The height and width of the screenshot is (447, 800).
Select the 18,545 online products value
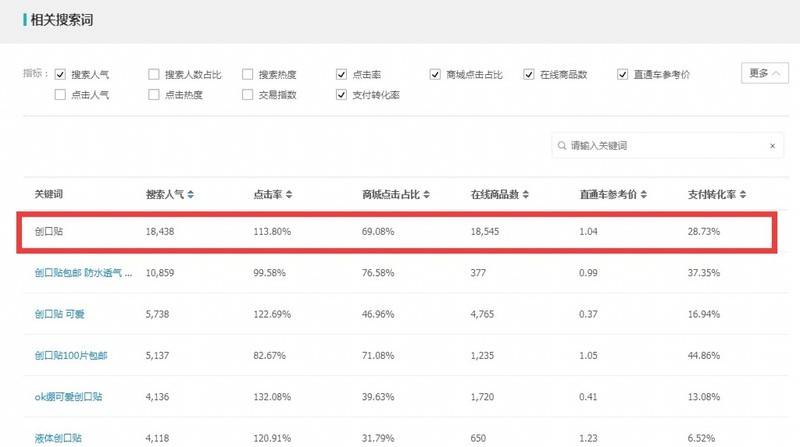tap(485, 232)
